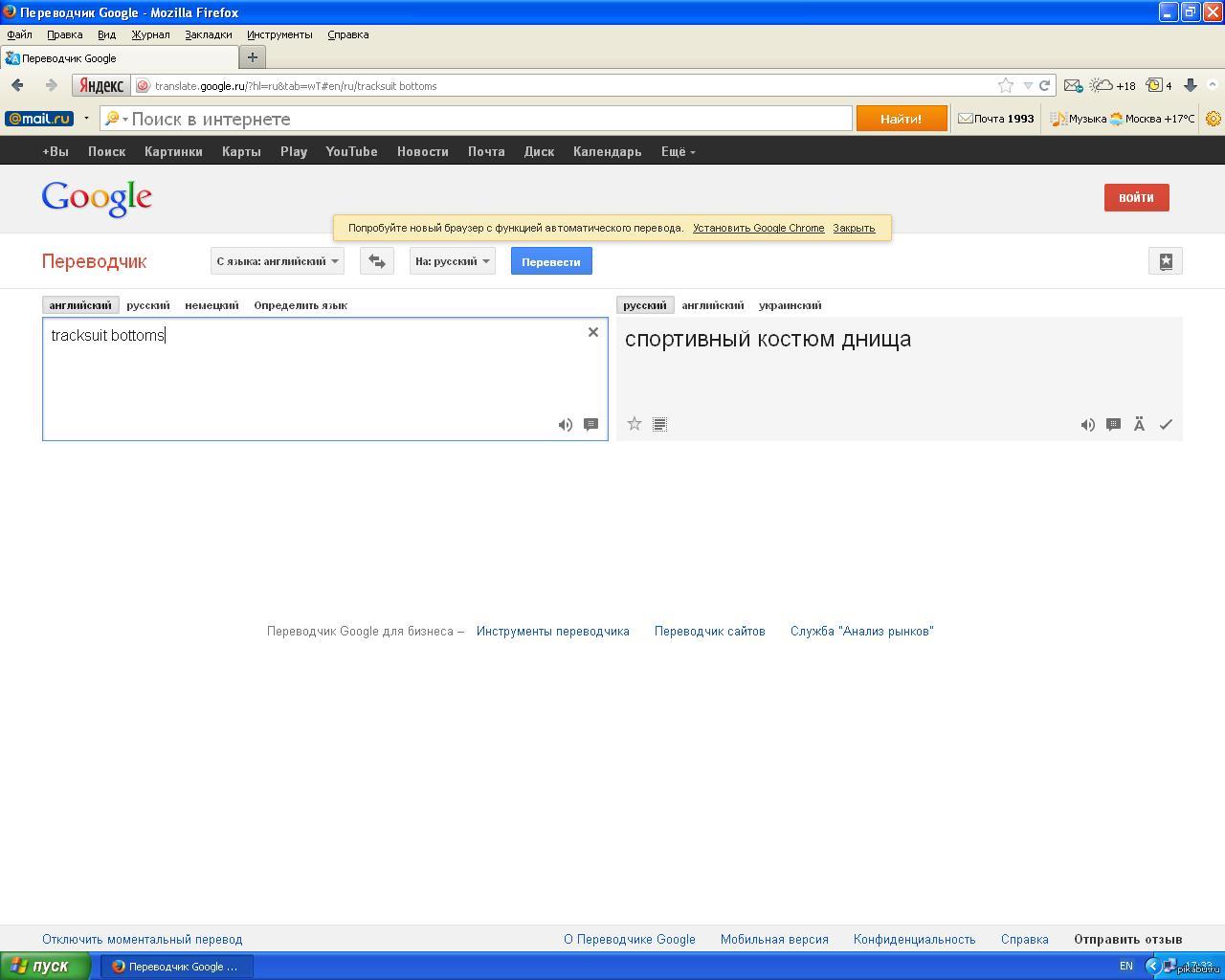The image size is (1225, 980).
Task: Open the weather +18 toolbar icon
Action: 1113,85
